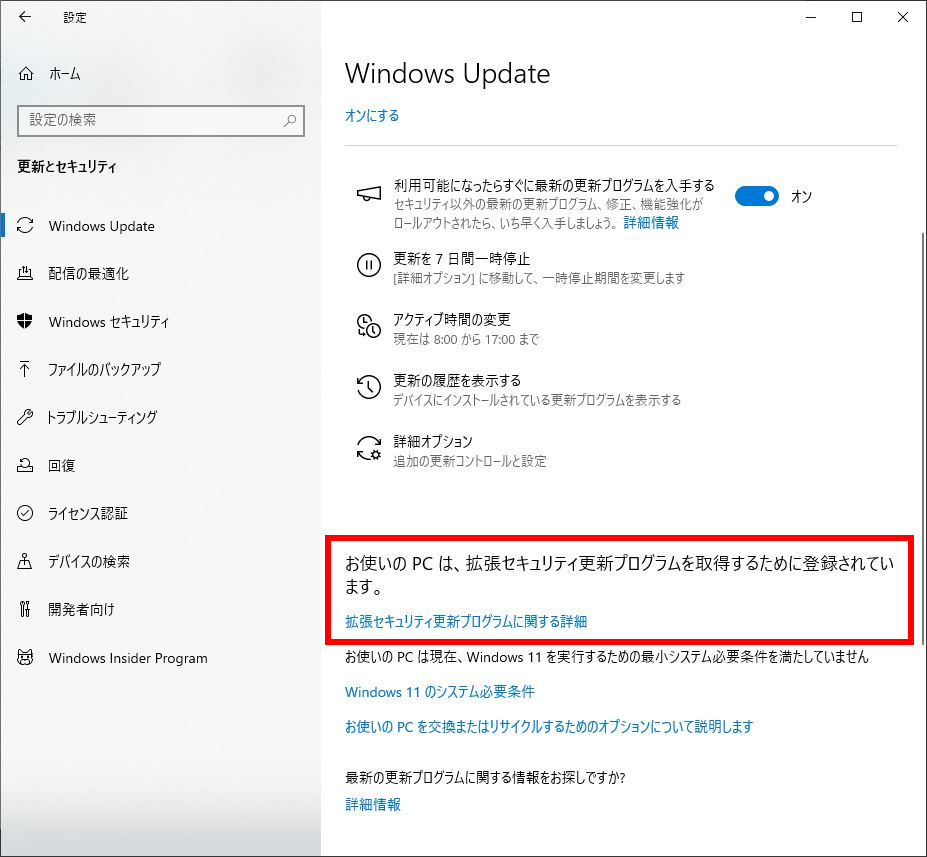Click in the 設定の検索 search field
This screenshot has width=927, height=857.
[x=161, y=121]
